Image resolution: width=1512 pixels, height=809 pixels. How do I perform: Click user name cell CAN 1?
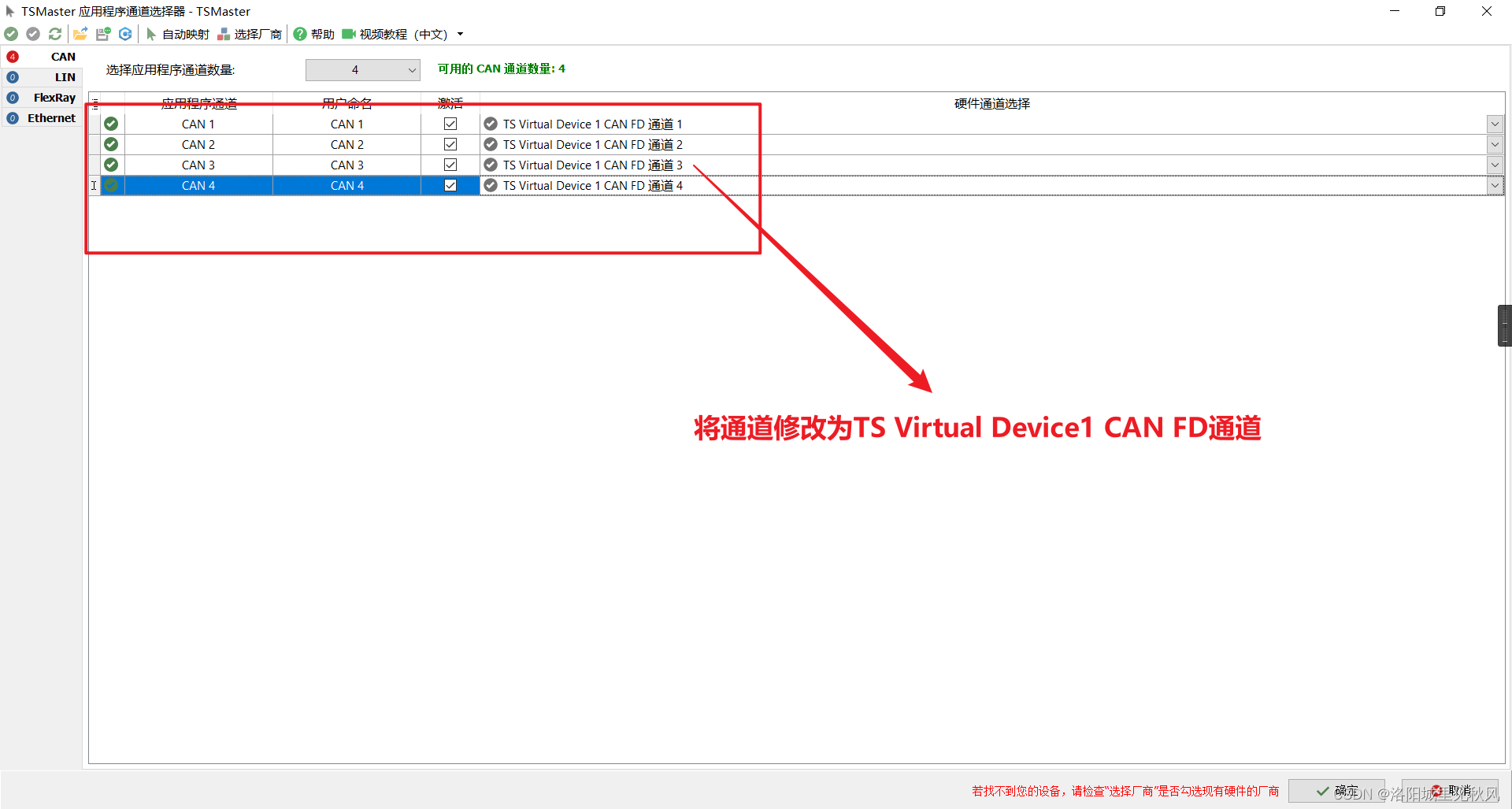pyautogui.click(x=347, y=124)
